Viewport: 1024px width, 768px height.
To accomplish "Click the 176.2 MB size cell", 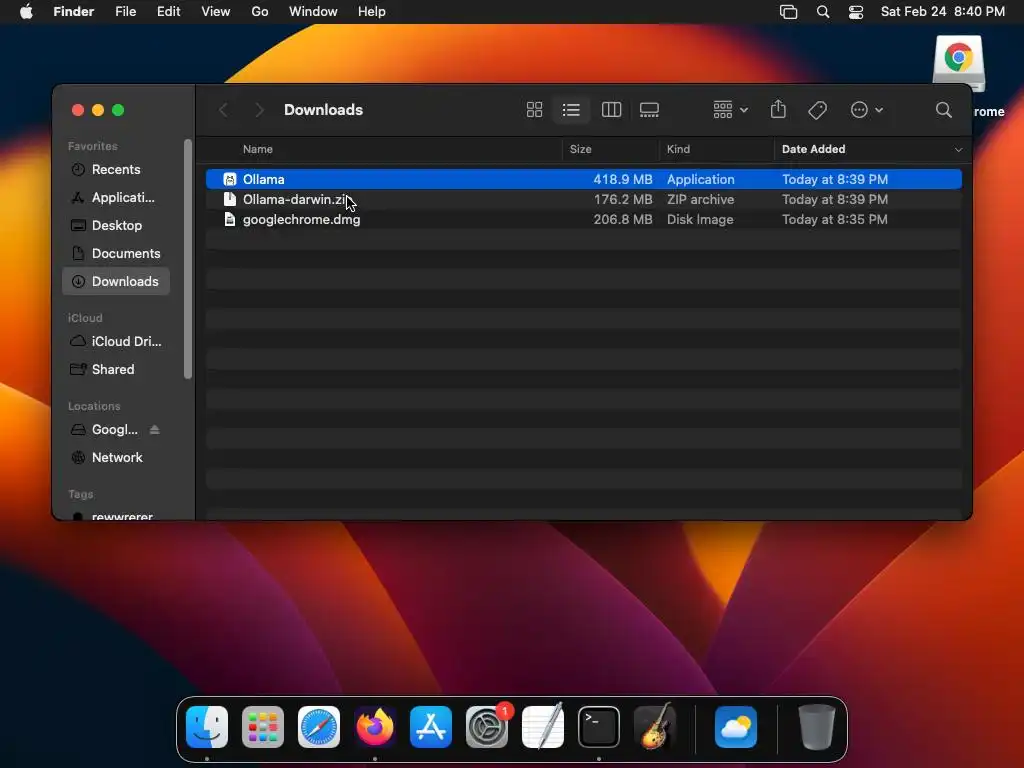I will pos(622,199).
